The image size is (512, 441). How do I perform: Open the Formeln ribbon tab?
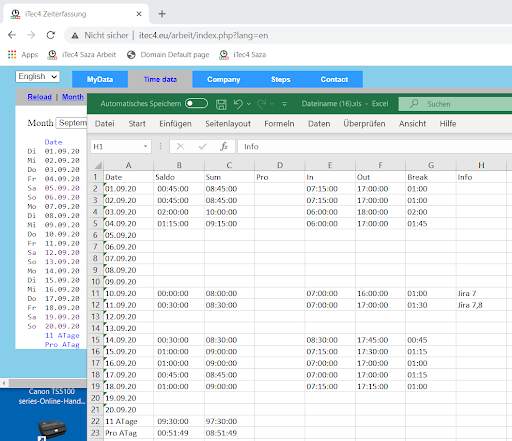(279, 124)
